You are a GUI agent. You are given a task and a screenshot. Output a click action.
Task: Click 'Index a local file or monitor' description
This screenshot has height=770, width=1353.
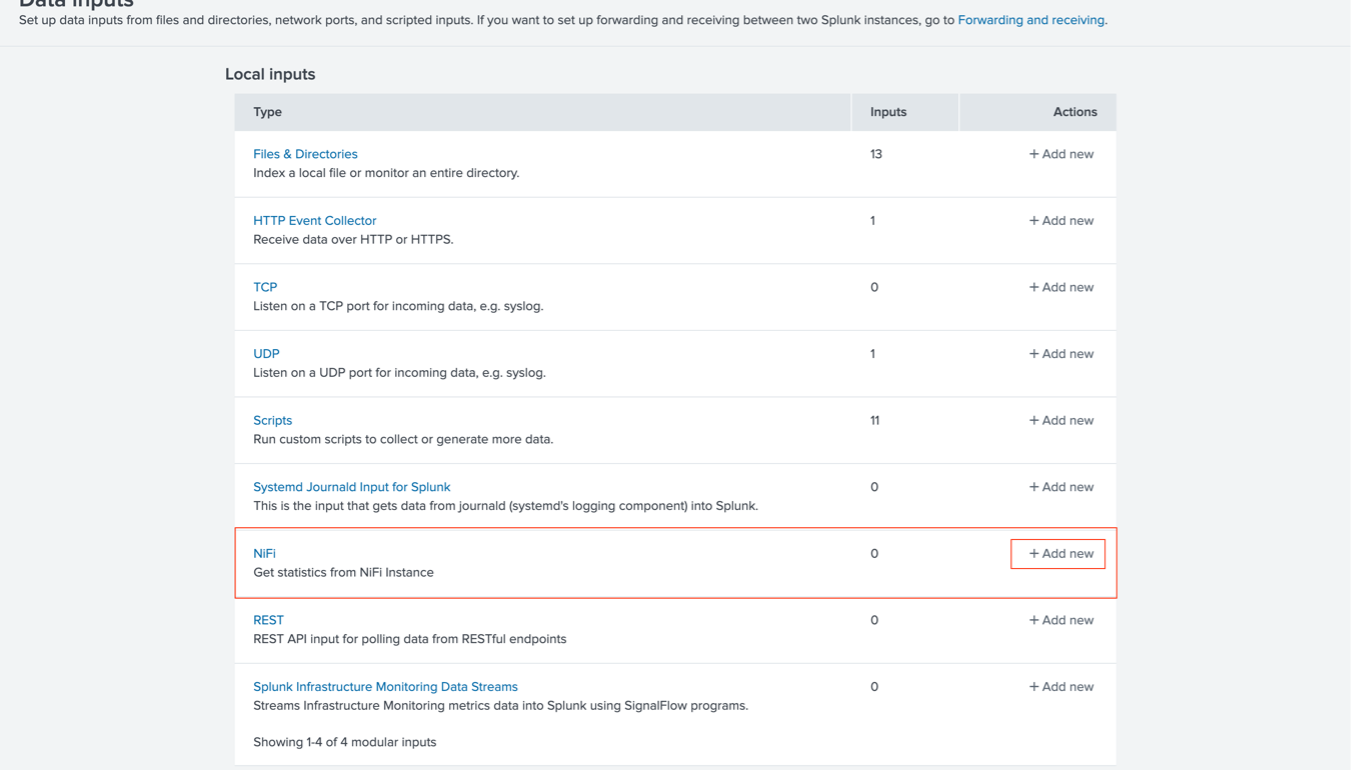[x=386, y=173]
